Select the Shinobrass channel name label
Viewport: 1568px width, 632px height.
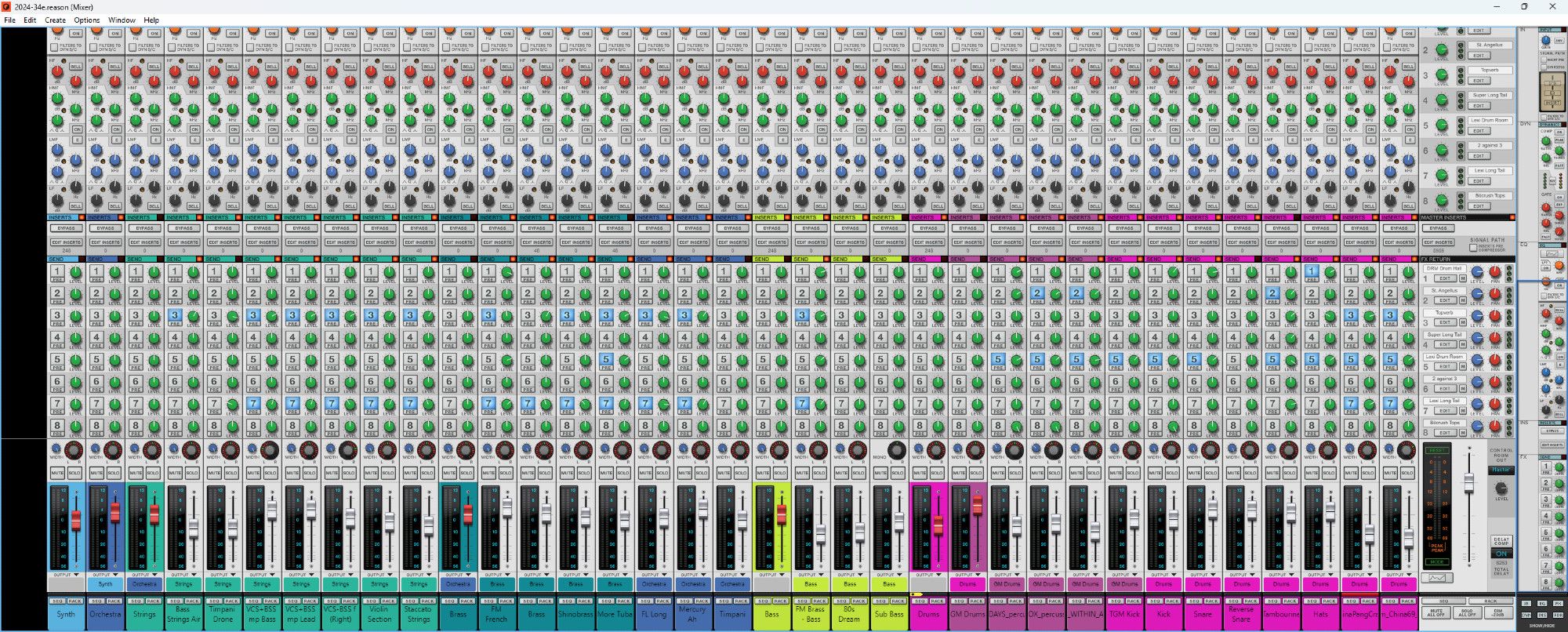(575, 615)
